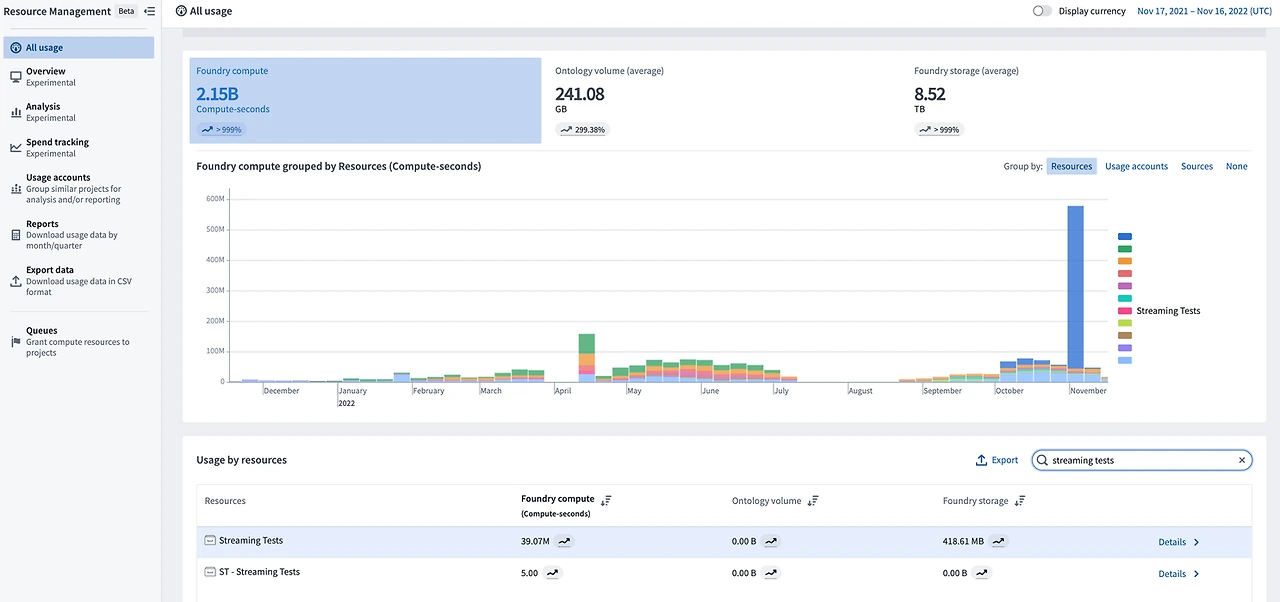Sort by Ontology volume column
This screenshot has height=602, width=1280.
(813, 501)
